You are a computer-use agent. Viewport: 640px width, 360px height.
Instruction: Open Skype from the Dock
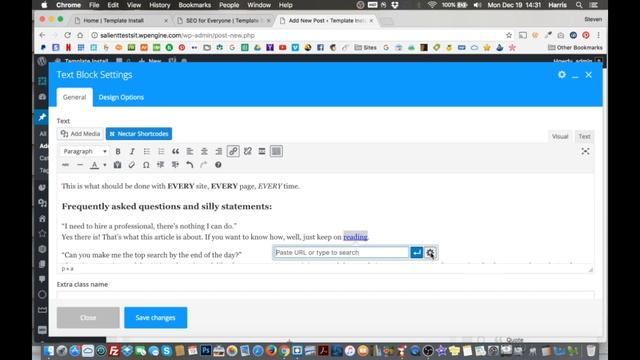point(167,351)
